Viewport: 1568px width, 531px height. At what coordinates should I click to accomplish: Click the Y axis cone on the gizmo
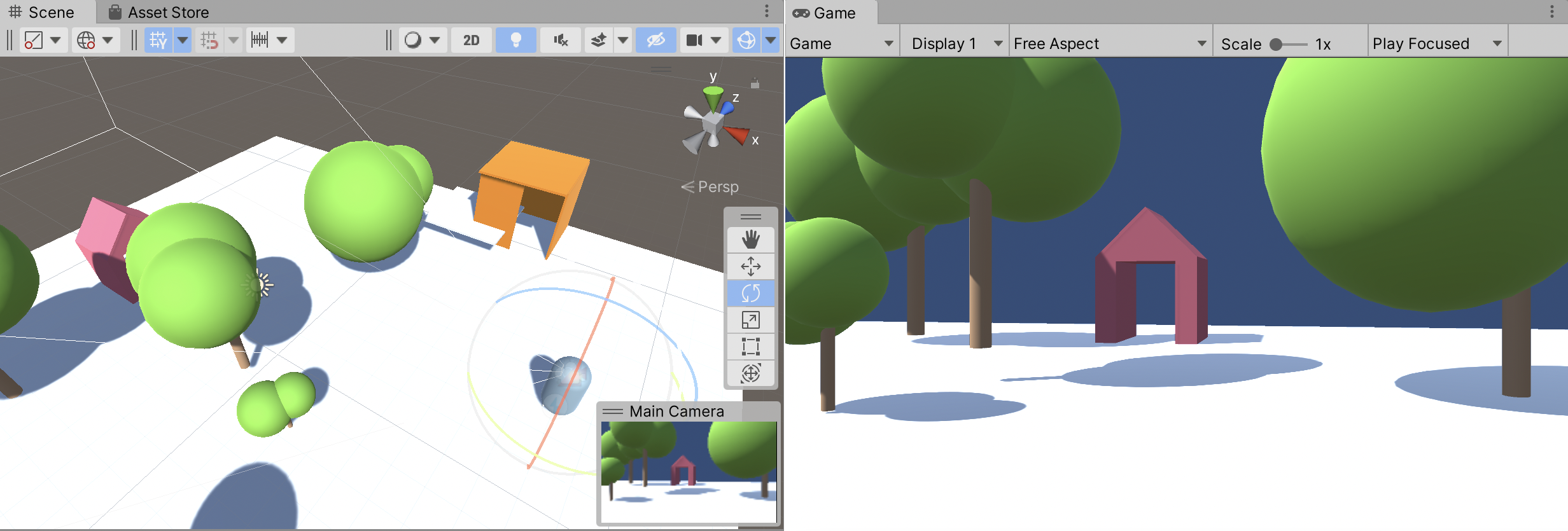coord(713,97)
